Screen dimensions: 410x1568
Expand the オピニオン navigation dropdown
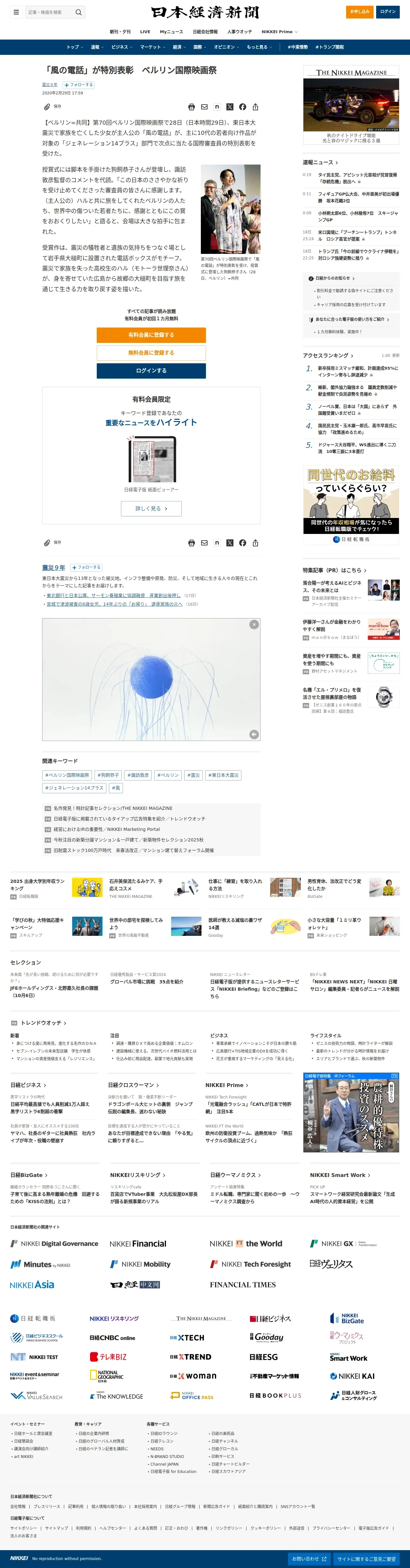coord(227,47)
